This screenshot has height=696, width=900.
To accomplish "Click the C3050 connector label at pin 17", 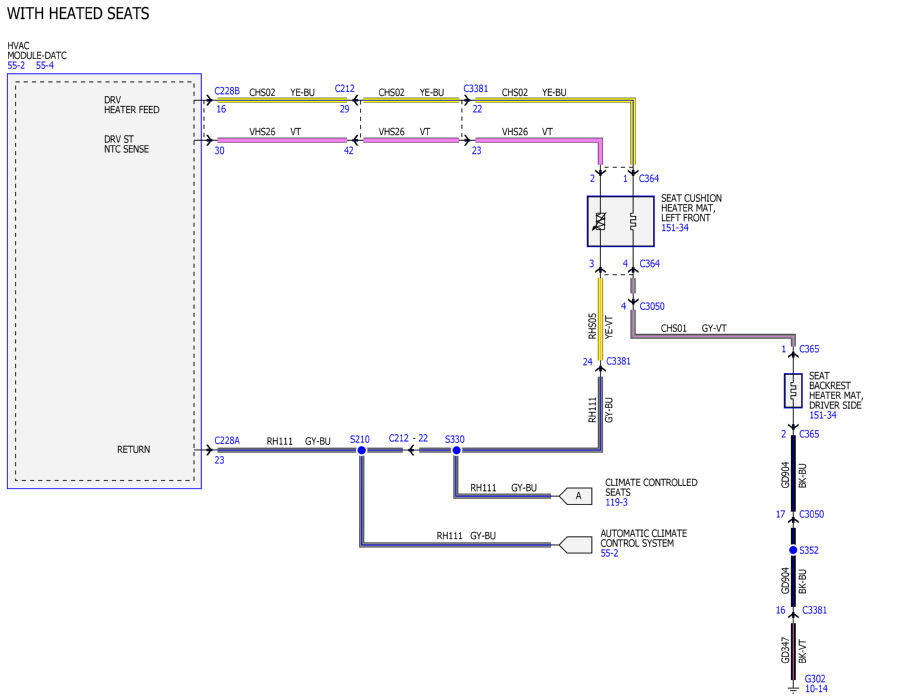I will 812,514.
